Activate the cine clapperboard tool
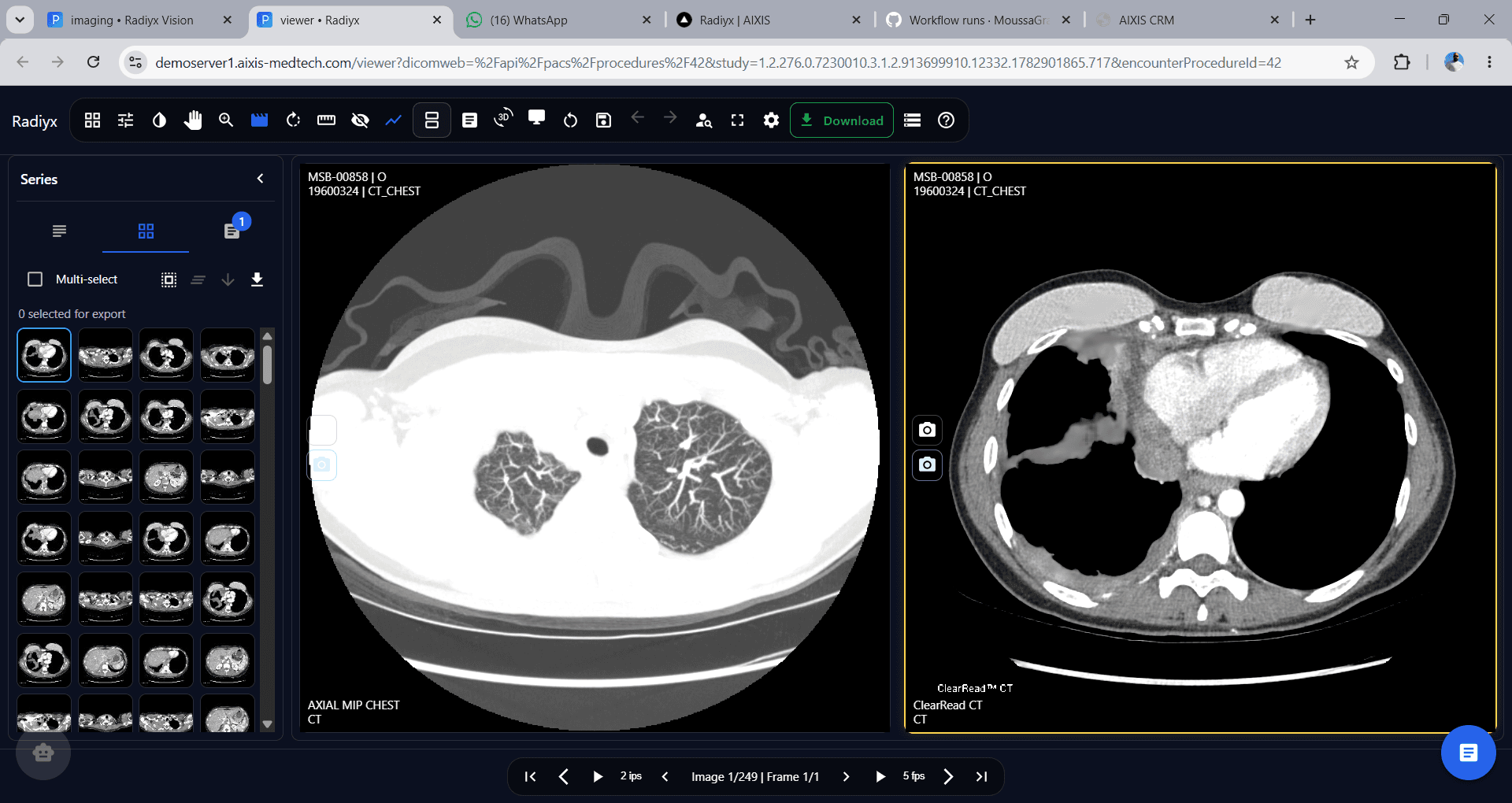The image size is (1512, 803). click(x=260, y=120)
